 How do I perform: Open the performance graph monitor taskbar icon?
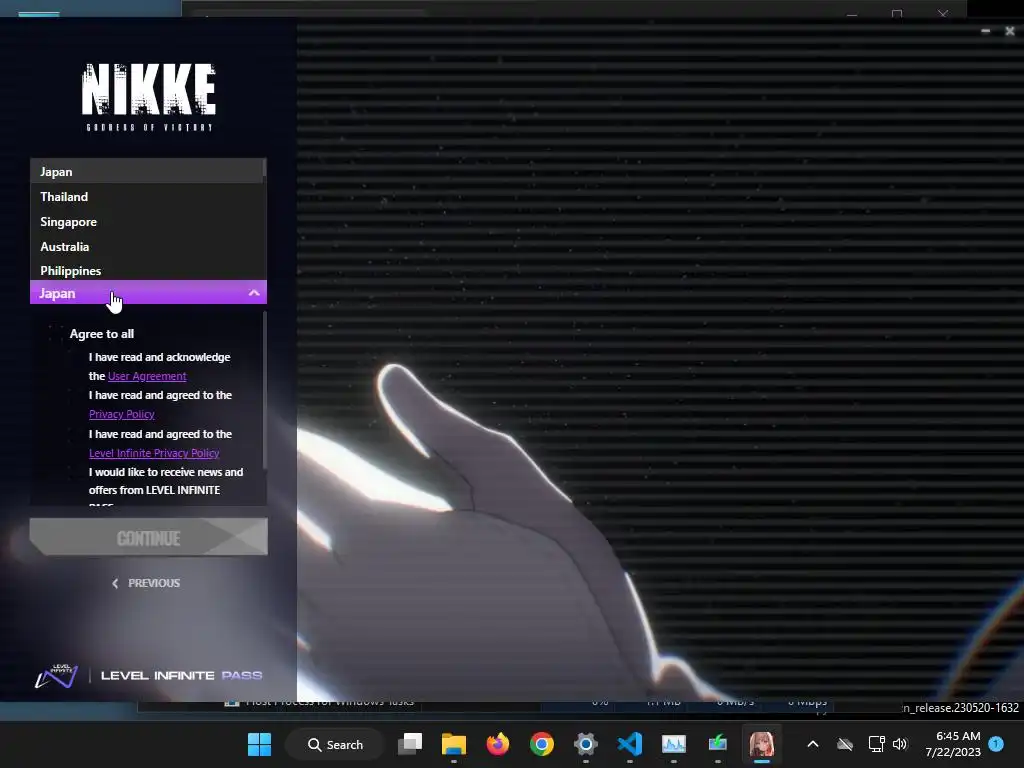[673, 744]
